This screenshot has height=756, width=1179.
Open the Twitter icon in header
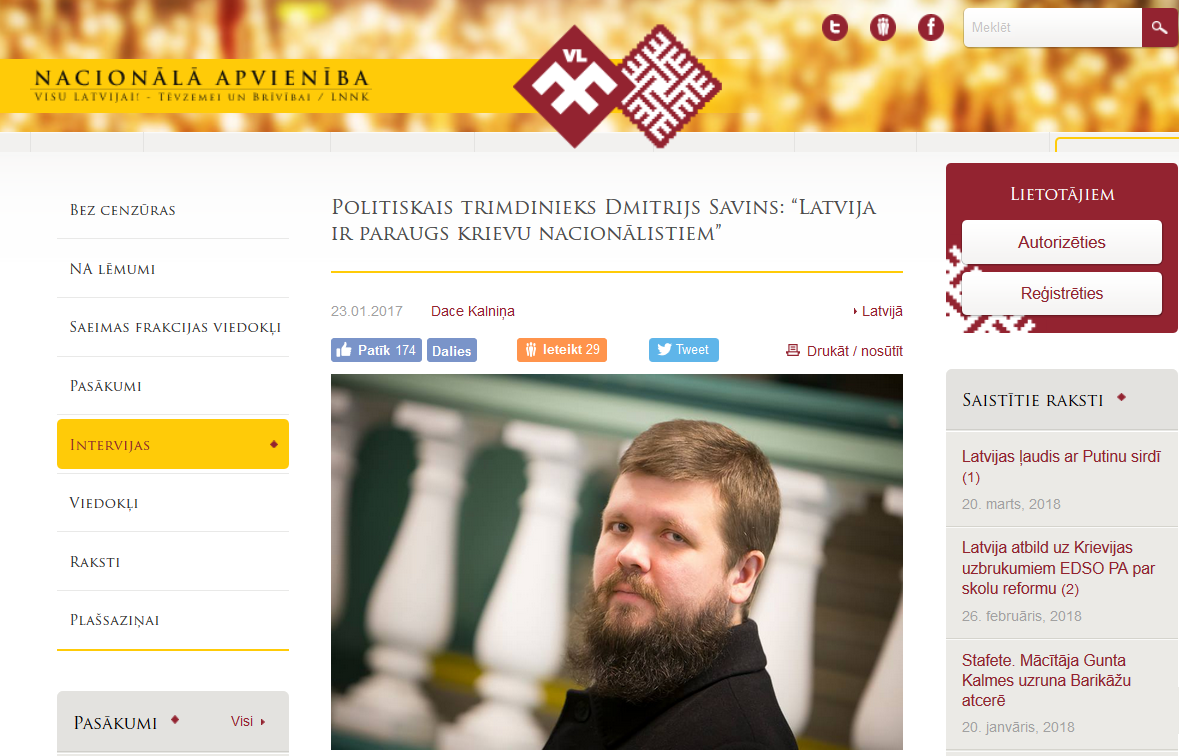[835, 28]
